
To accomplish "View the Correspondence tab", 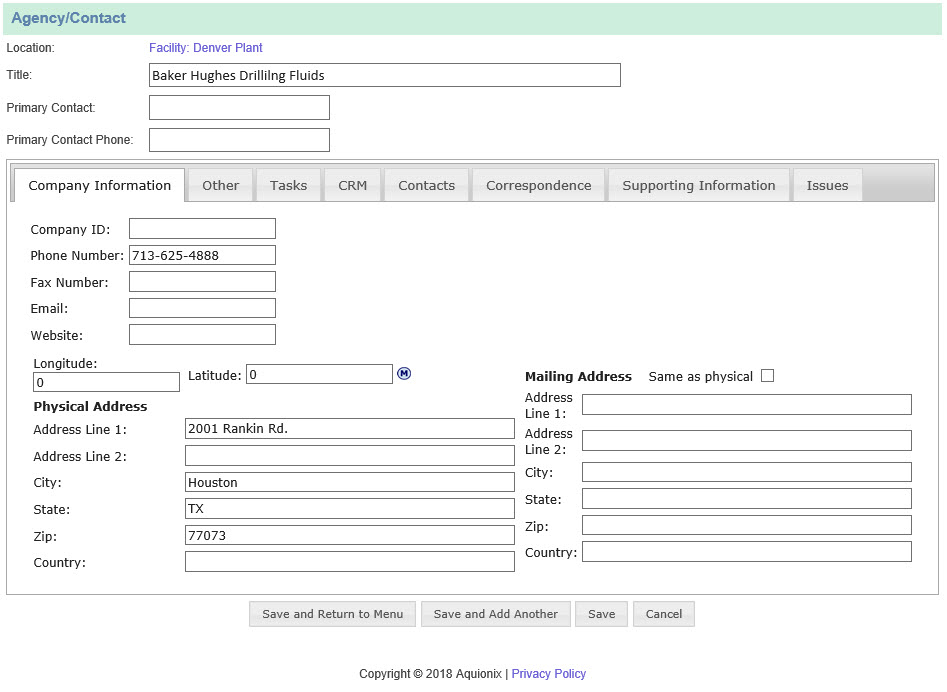I will (539, 185).
